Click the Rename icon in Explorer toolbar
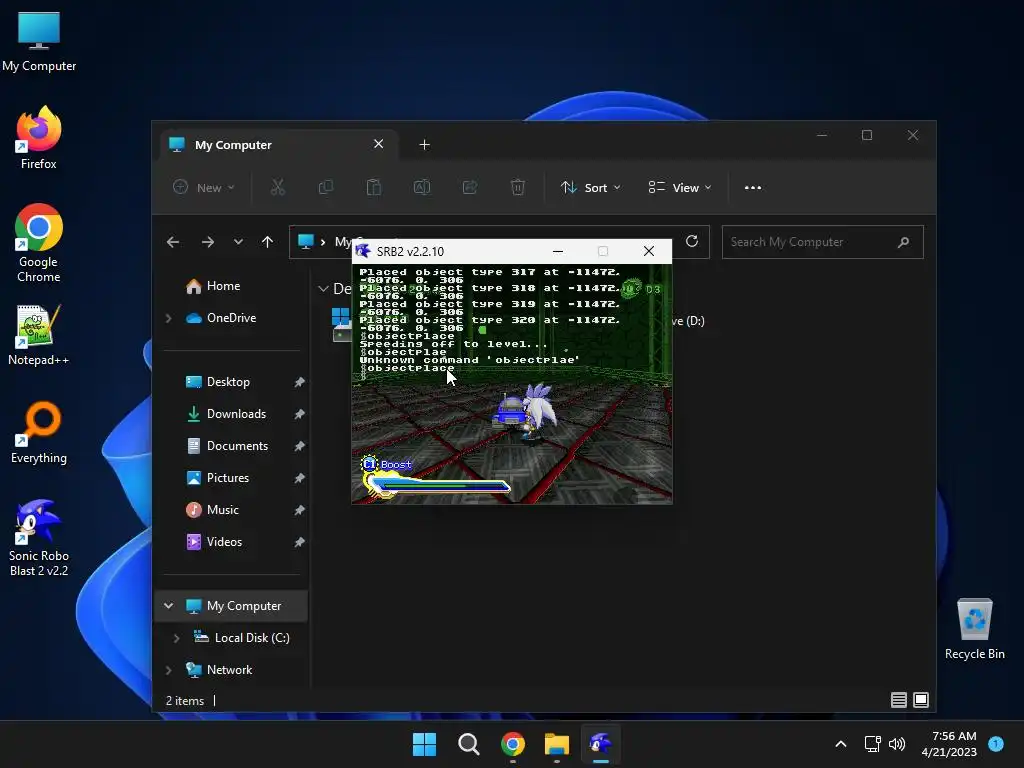This screenshot has height=768, width=1024. tap(422, 187)
